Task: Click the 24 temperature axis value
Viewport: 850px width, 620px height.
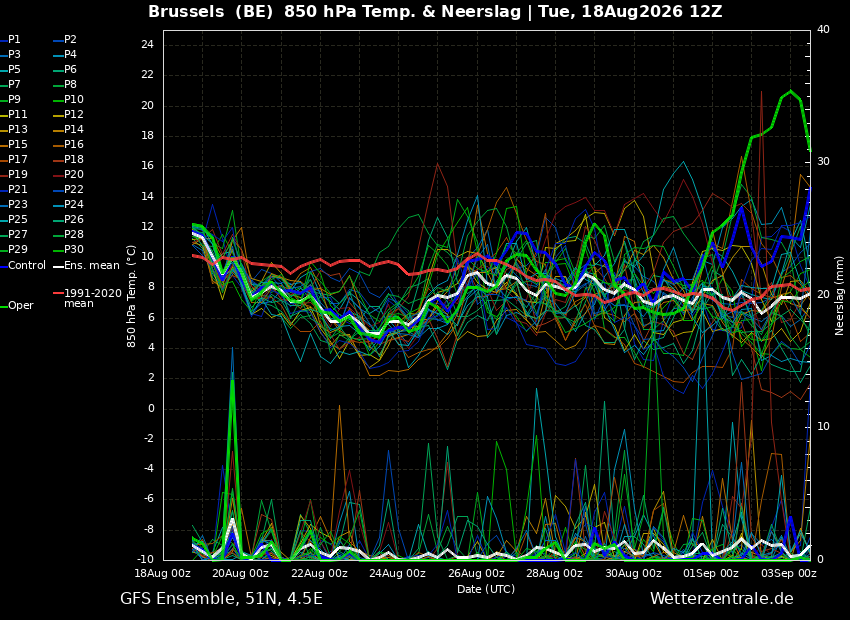Action: pos(147,45)
